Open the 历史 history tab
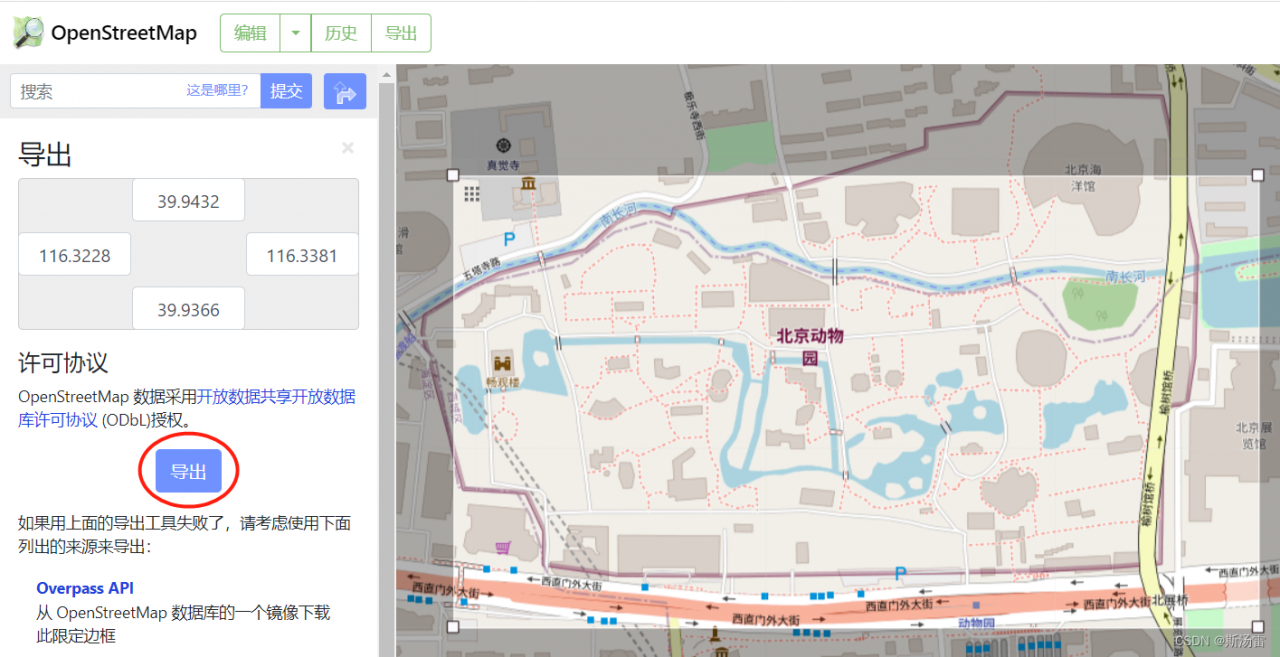Screen dimensions: 1280x657 (341, 33)
